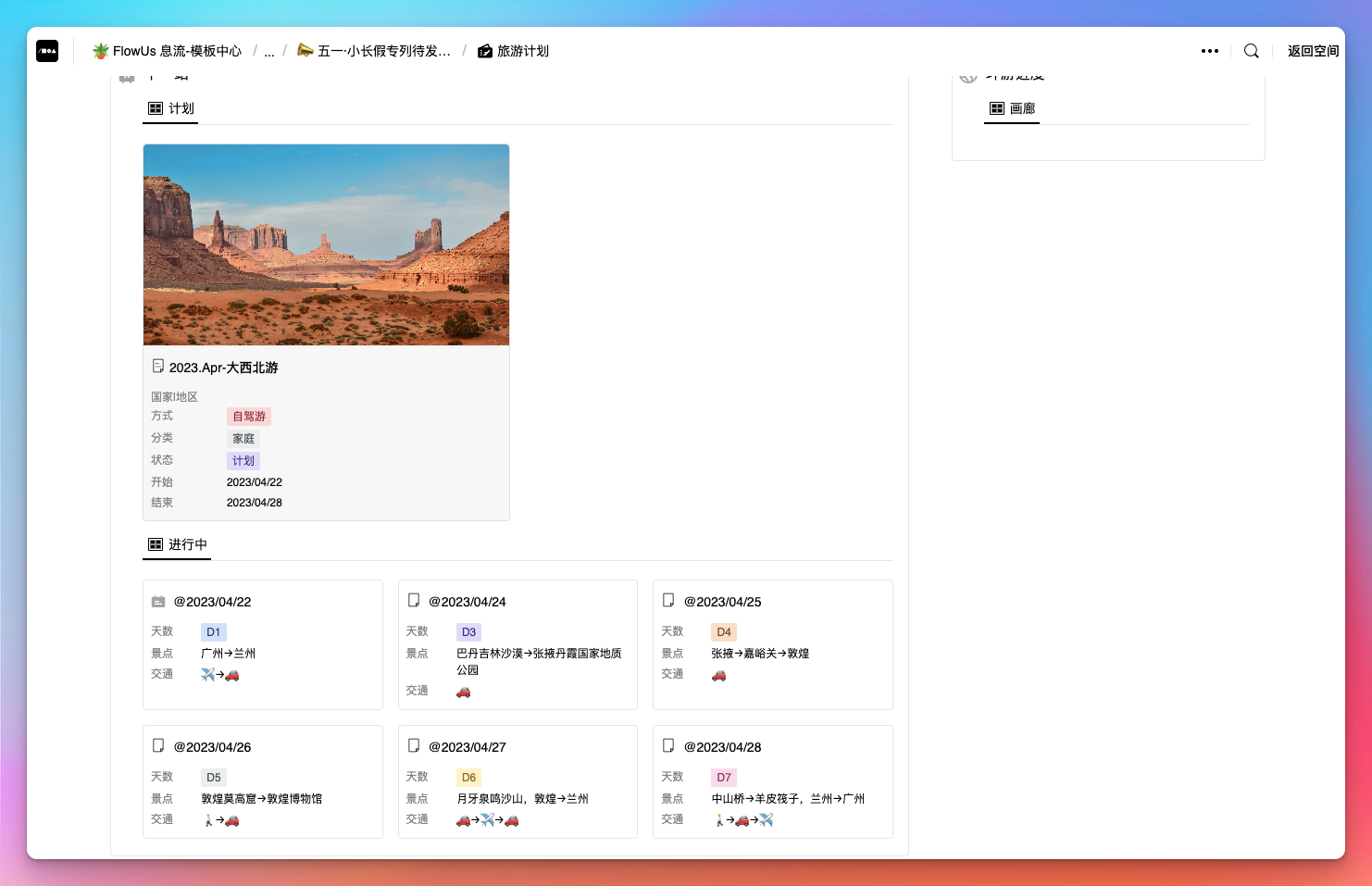Image resolution: width=1372 pixels, height=886 pixels.
Task: Click the page icon beside 2023.Apr-大西北游
Action: pos(158,367)
